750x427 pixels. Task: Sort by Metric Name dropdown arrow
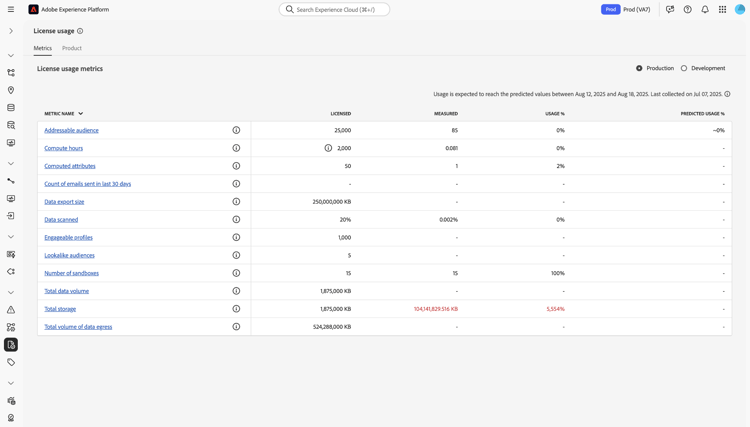[x=80, y=114]
